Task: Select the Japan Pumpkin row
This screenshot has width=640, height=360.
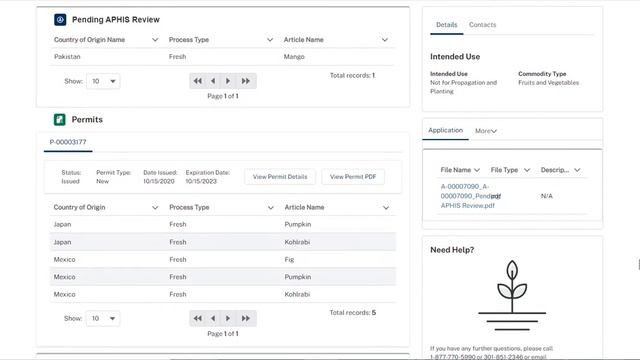Action: click(x=223, y=224)
